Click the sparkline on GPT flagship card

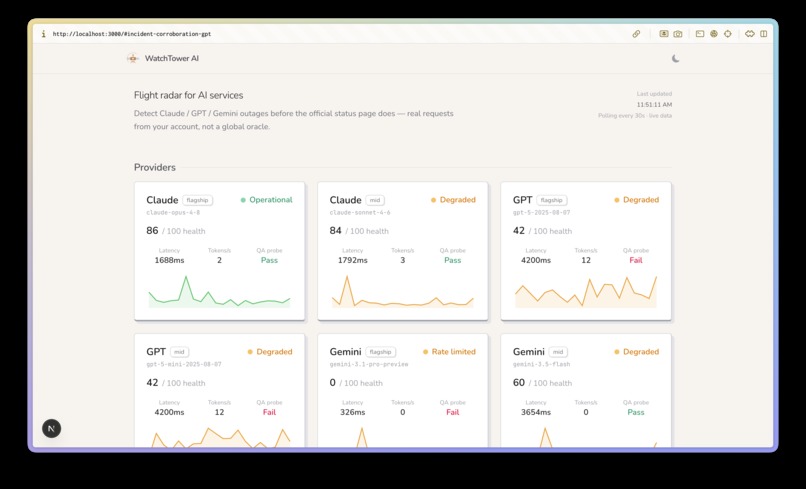(586, 292)
